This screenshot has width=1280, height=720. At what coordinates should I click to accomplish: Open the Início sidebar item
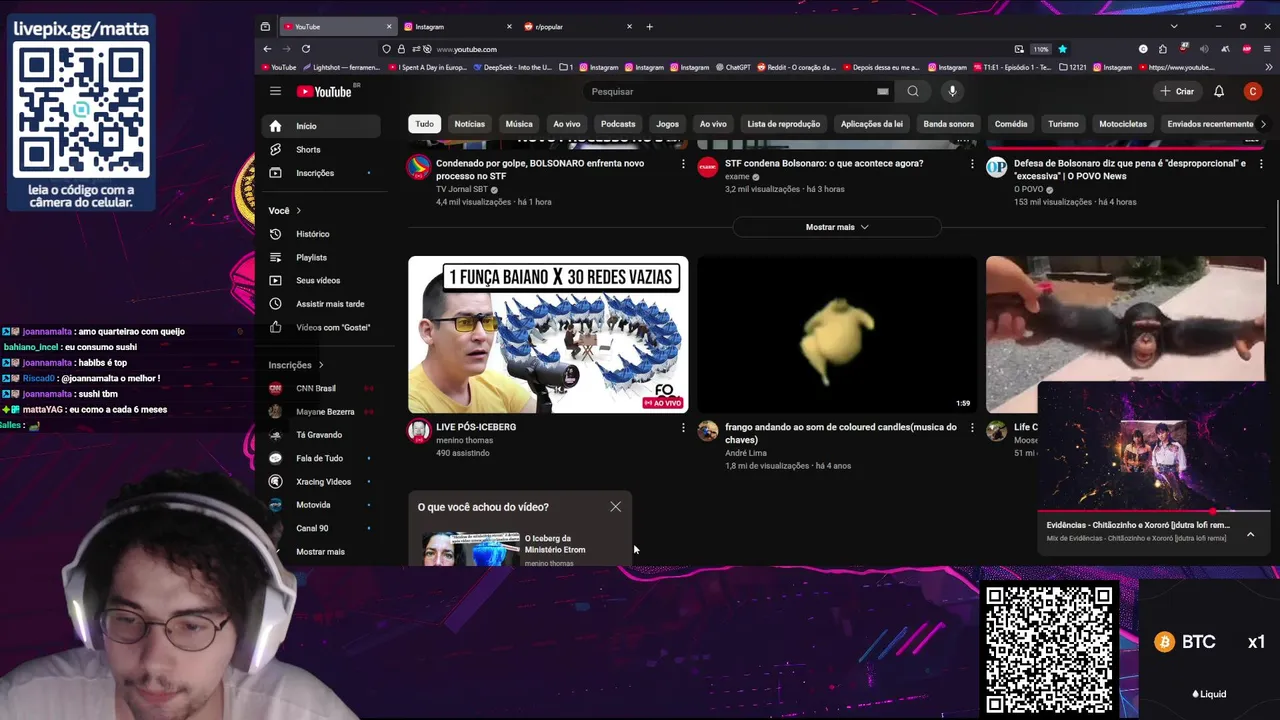322,126
